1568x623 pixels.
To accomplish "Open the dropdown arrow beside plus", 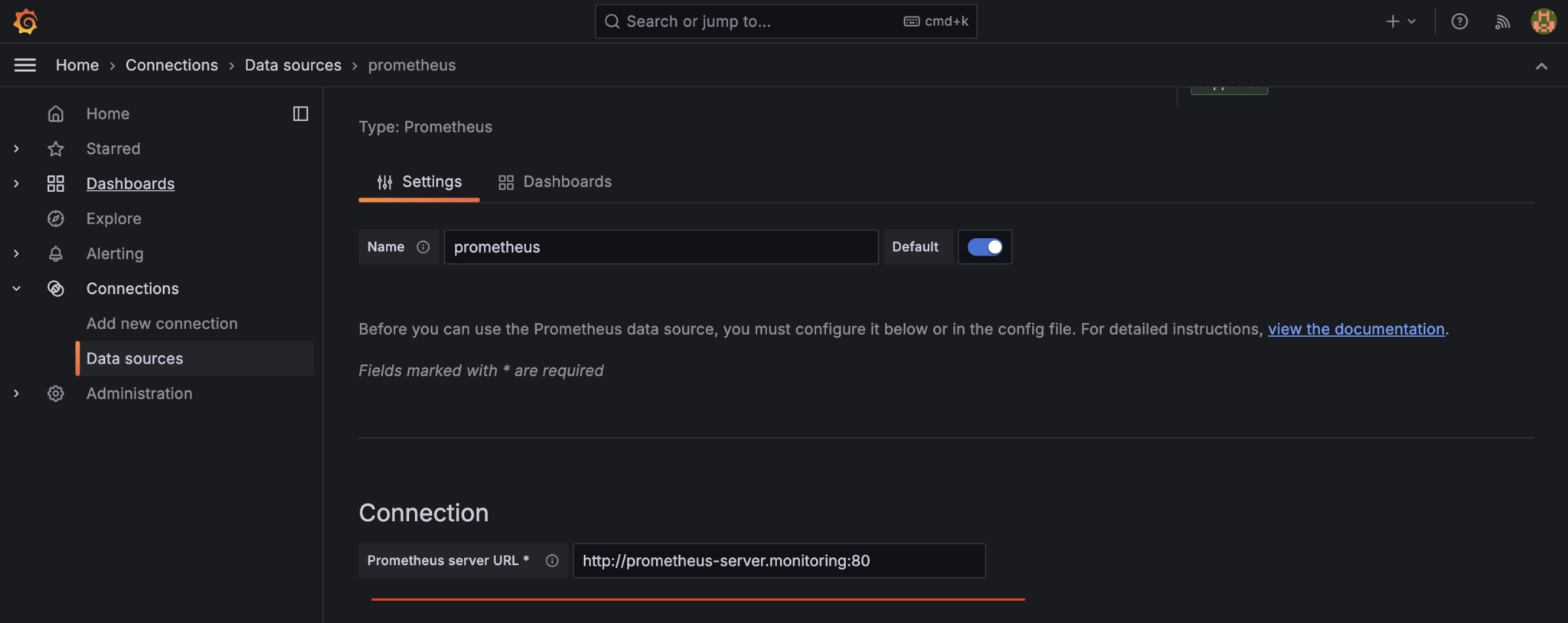I will point(1412,21).
